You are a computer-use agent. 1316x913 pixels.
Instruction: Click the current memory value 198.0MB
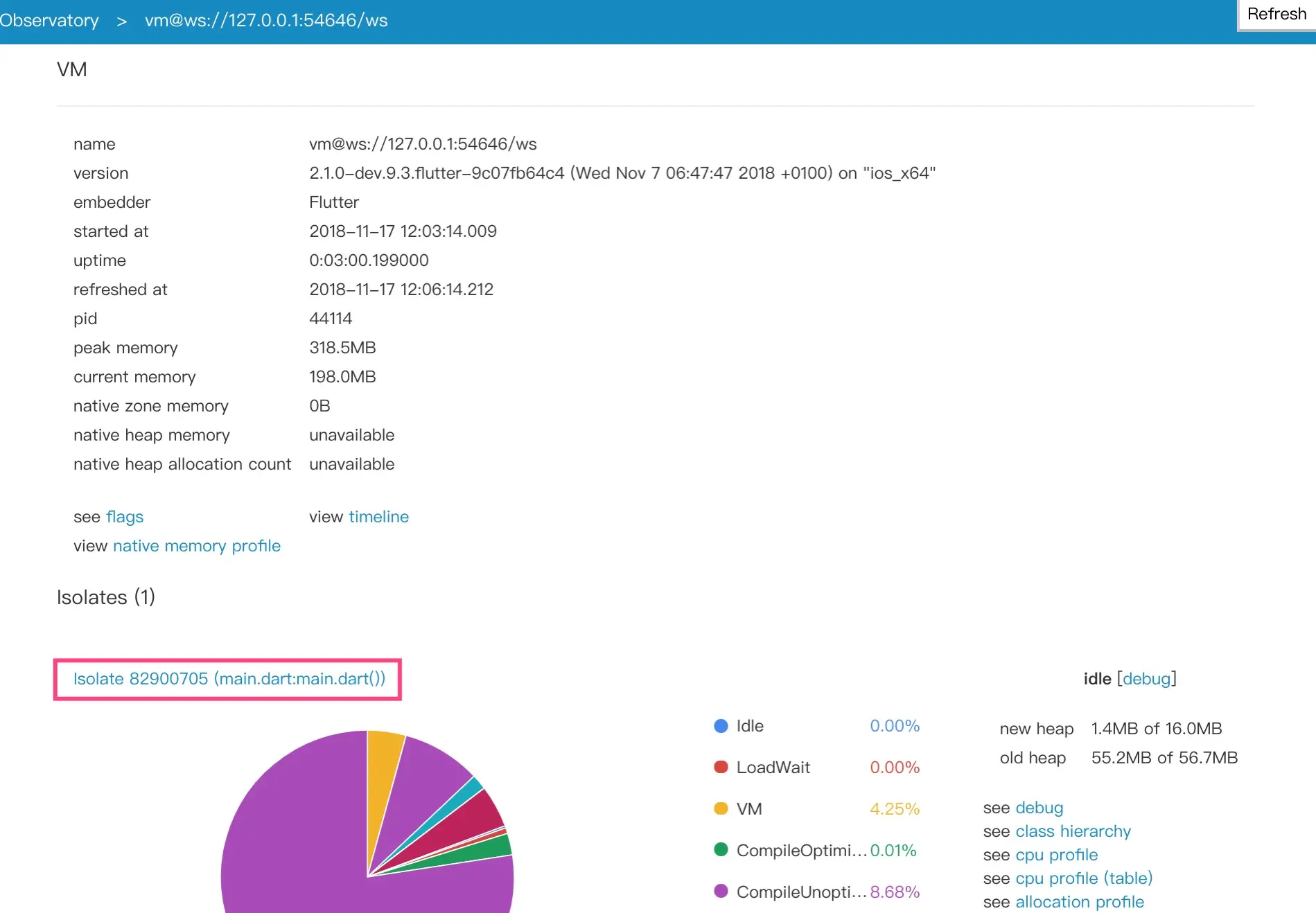pos(342,377)
